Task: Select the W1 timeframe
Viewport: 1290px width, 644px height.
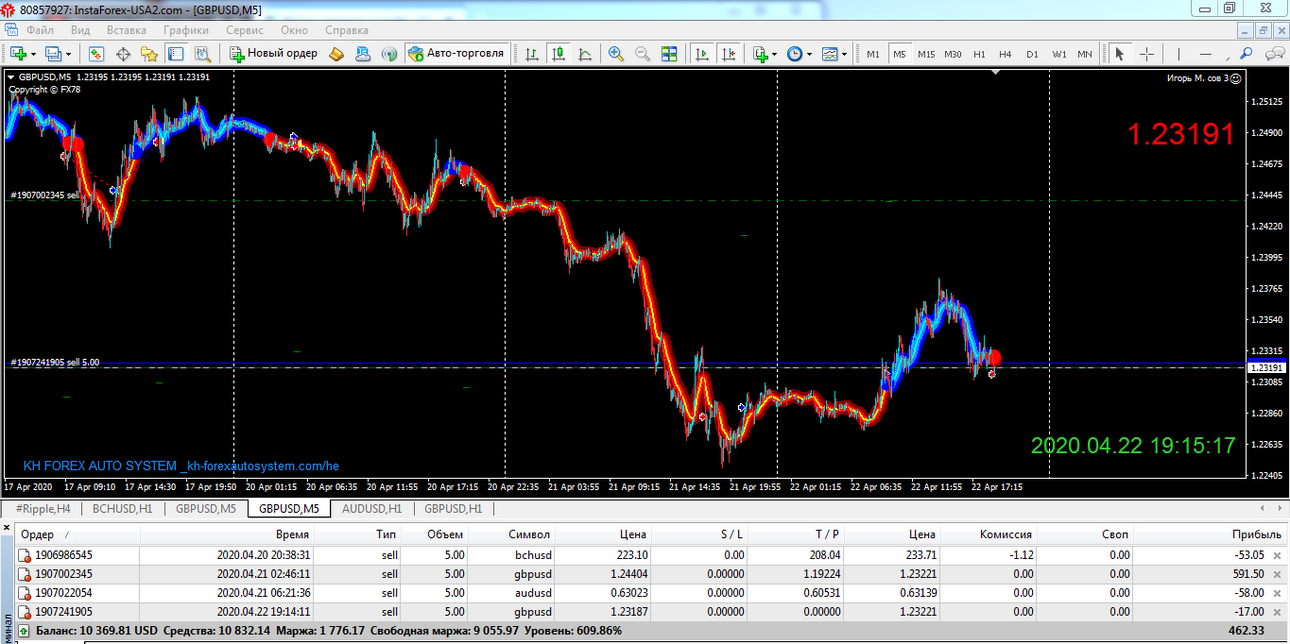Action: coord(1059,54)
